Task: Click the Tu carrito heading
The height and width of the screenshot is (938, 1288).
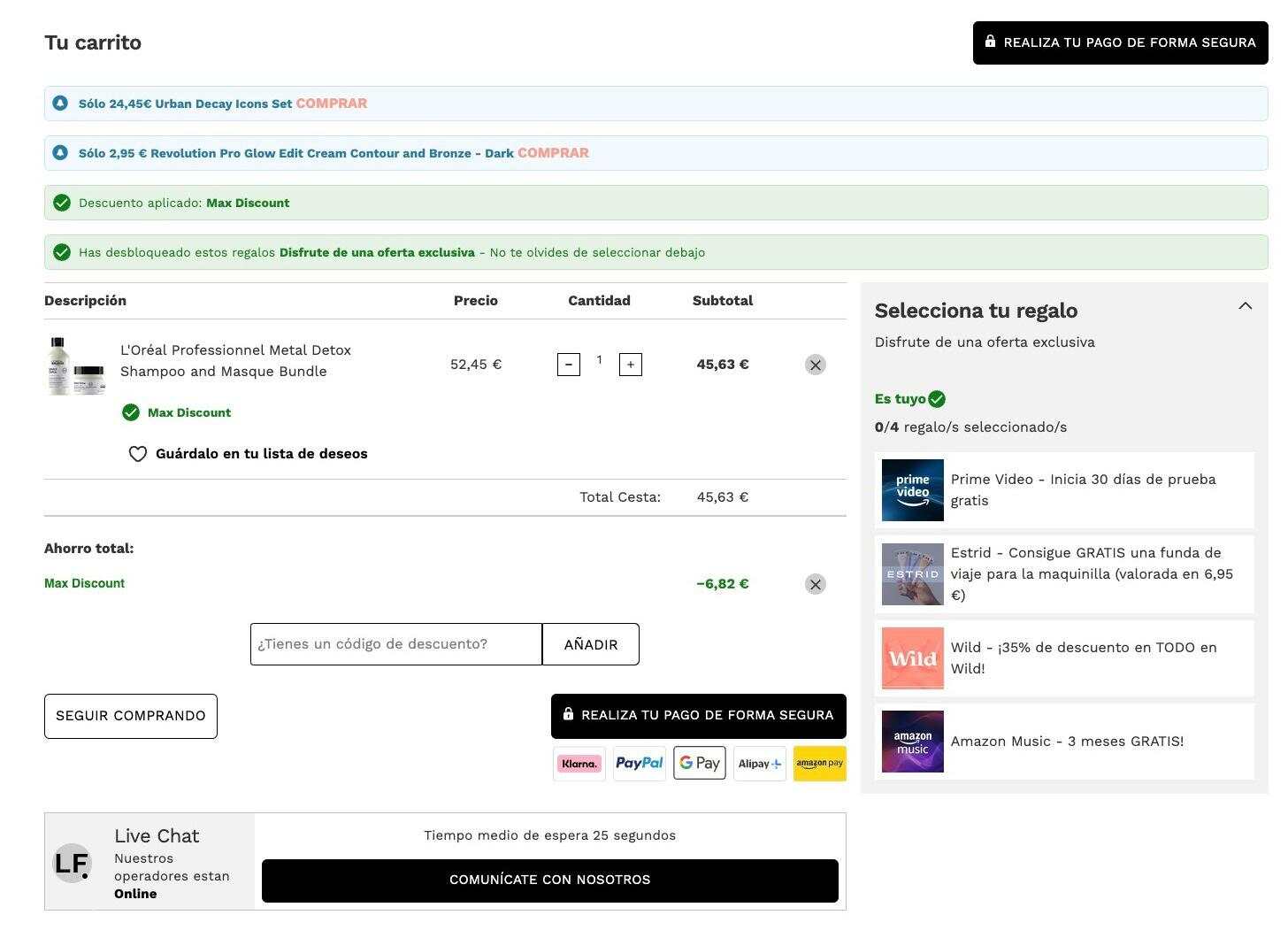Action: point(93,42)
